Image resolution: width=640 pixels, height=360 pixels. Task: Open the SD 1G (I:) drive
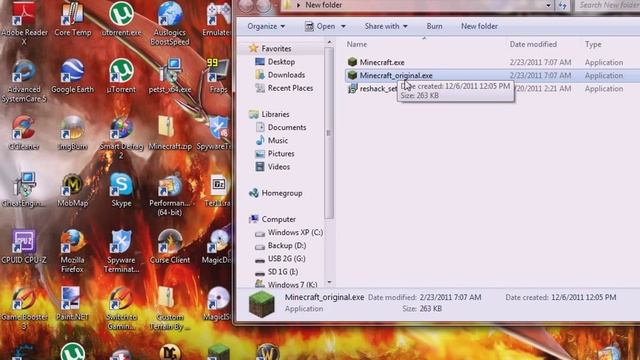pyautogui.click(x=282, y=271)
